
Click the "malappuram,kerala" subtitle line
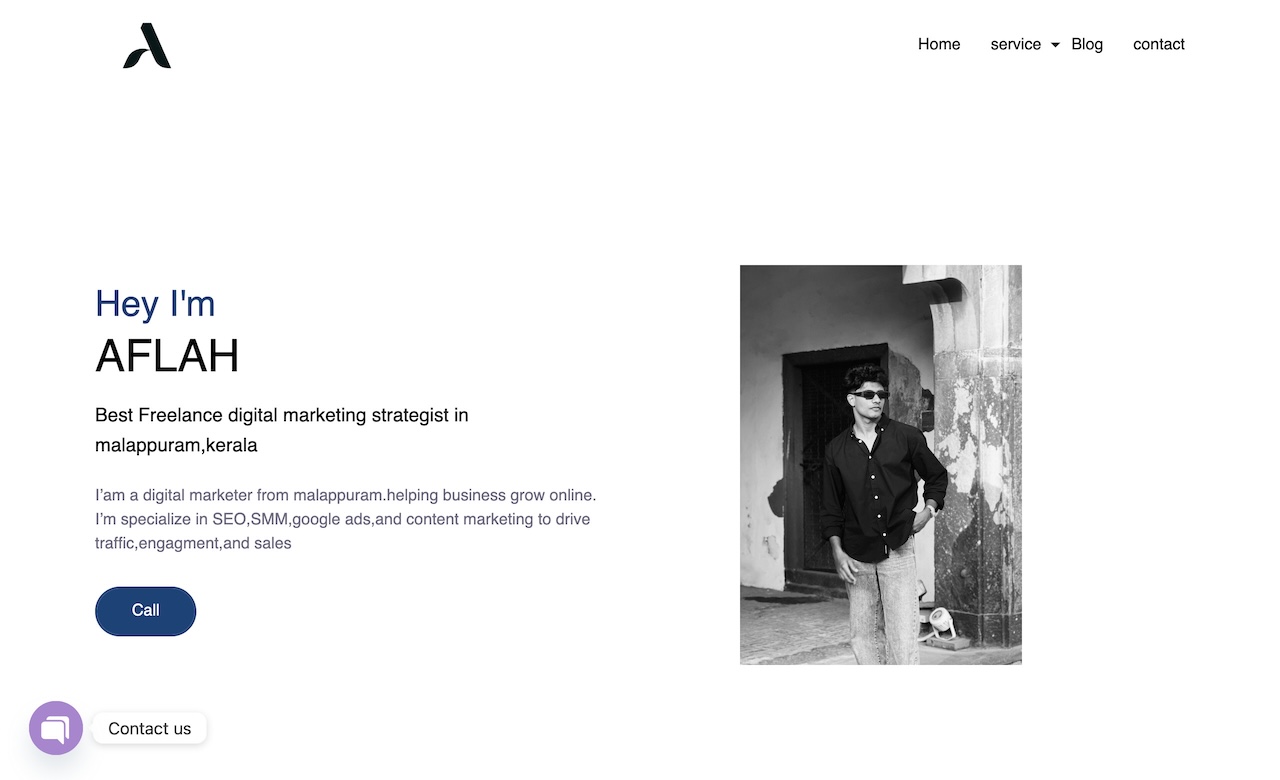point(176,445)
